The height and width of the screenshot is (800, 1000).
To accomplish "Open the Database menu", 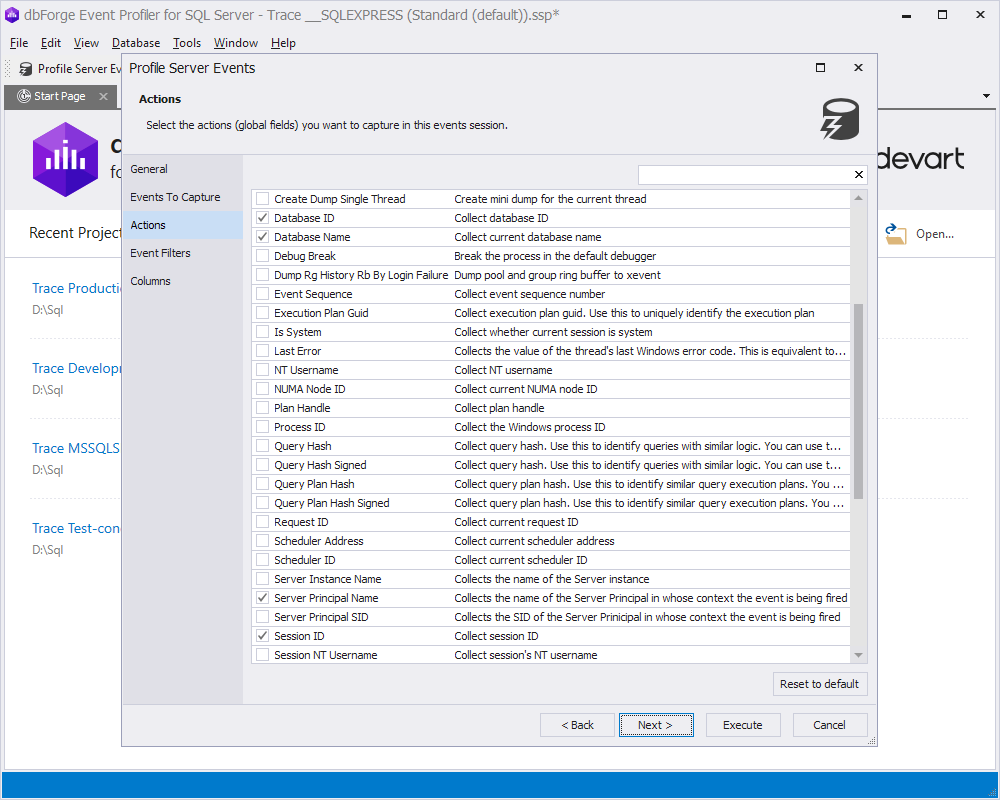I will (x=136, y=43).
